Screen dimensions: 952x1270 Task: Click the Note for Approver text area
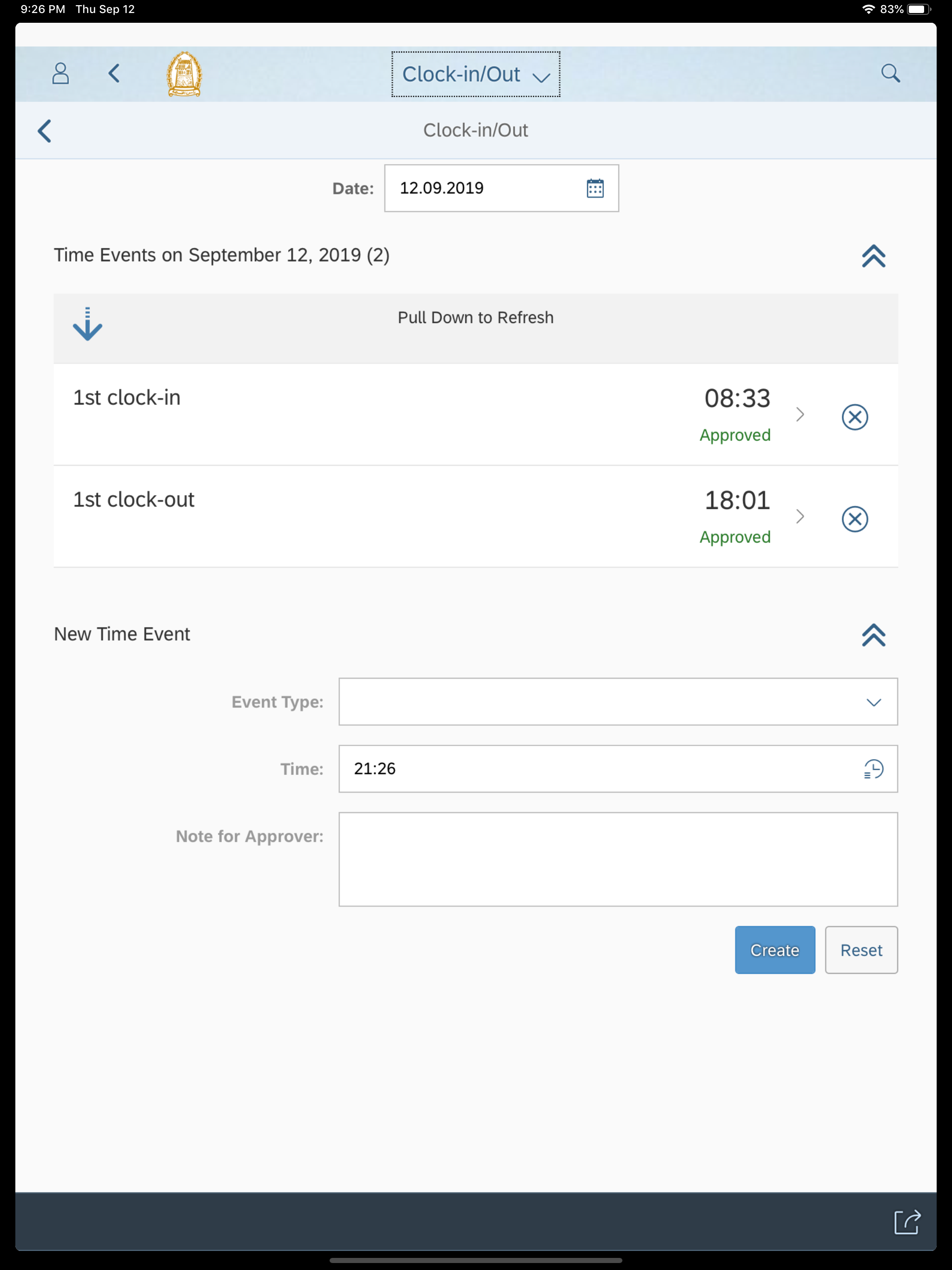point(618,859)
